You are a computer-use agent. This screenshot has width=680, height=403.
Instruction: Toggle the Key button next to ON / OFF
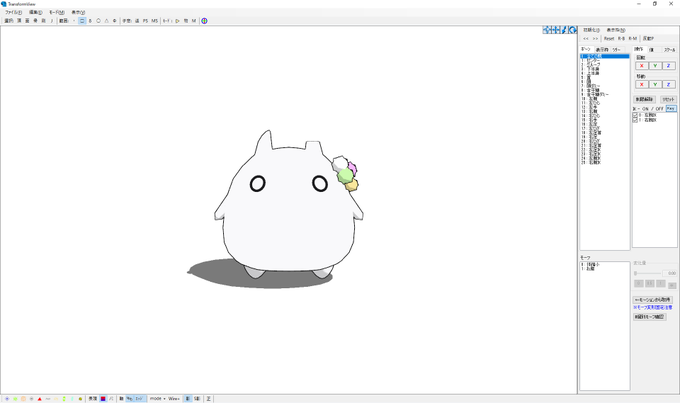tap(671, 108)
